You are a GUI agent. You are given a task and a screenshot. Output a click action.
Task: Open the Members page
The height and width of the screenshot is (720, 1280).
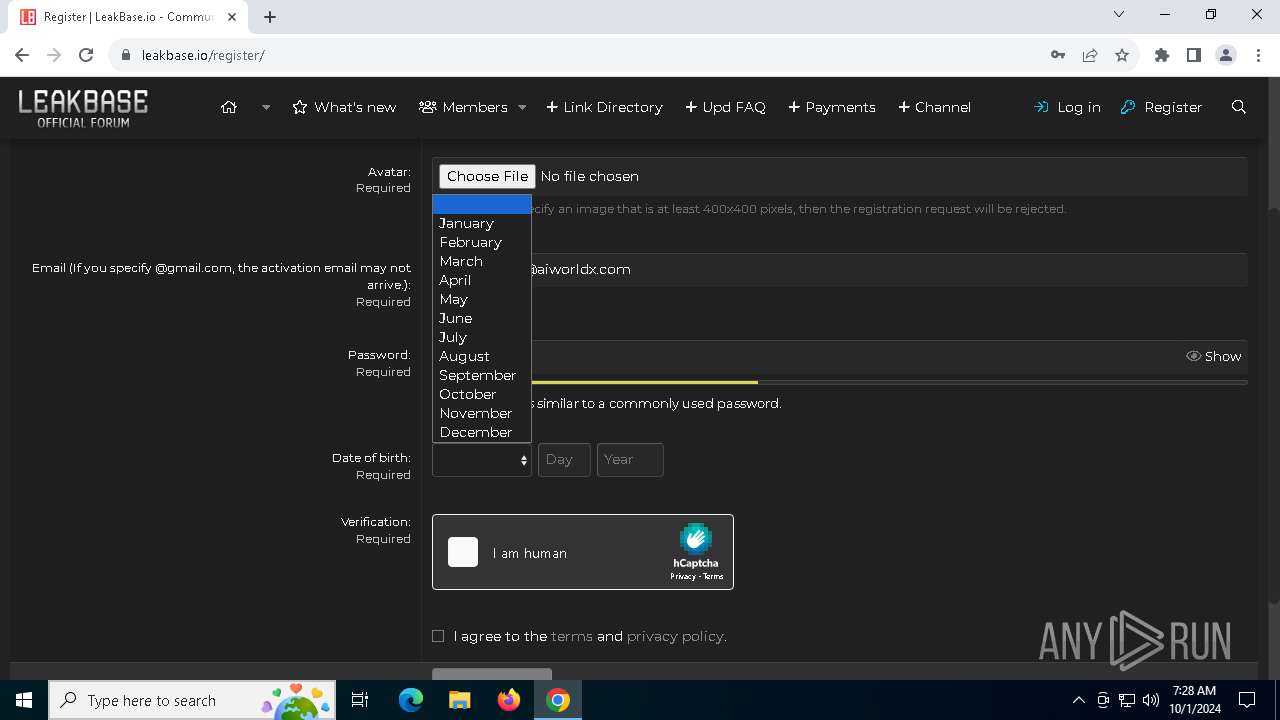click(464, 107)
